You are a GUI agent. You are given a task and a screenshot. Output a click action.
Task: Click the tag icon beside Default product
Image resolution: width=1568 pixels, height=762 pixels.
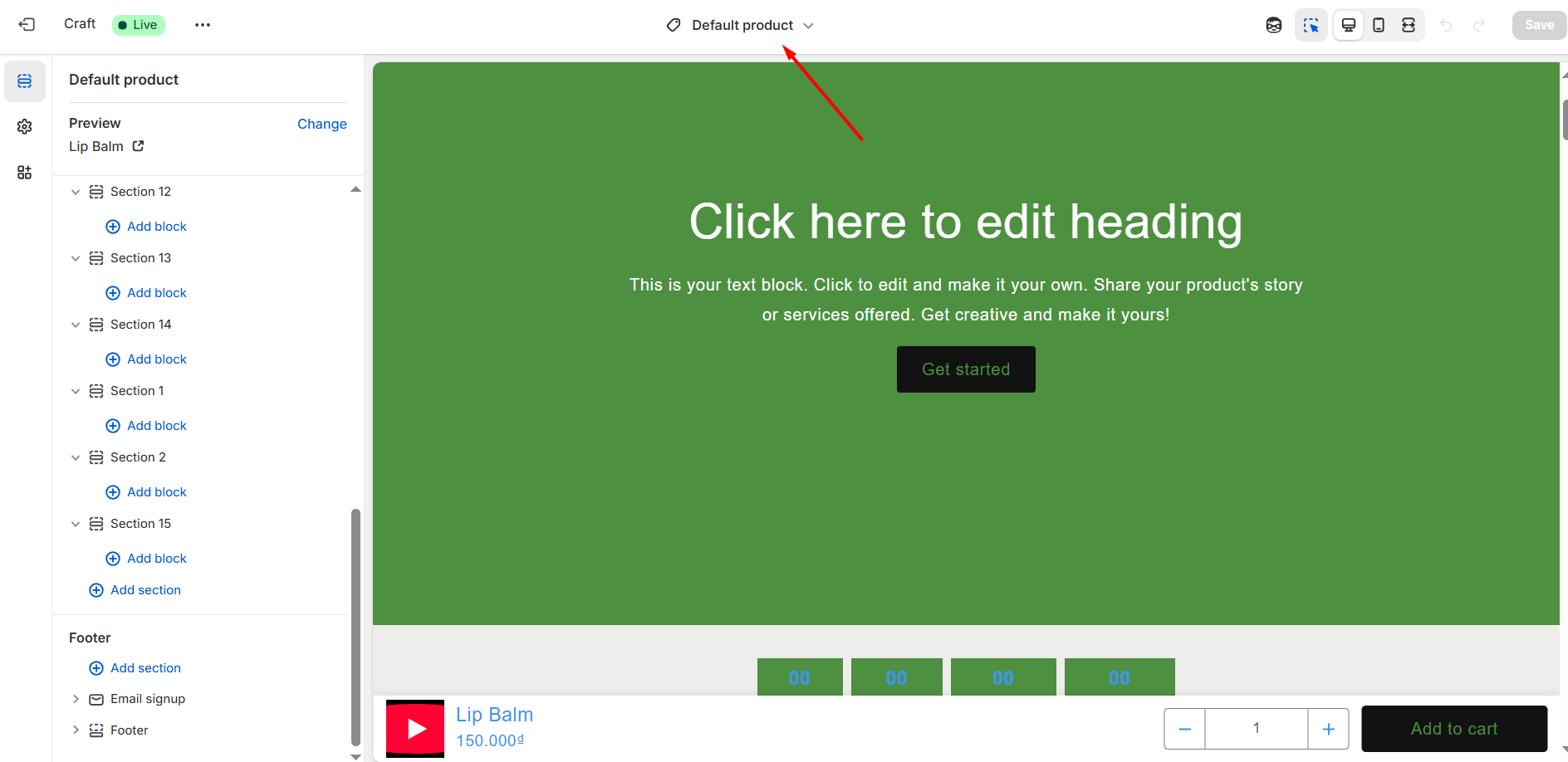click(x=674, y=26)
